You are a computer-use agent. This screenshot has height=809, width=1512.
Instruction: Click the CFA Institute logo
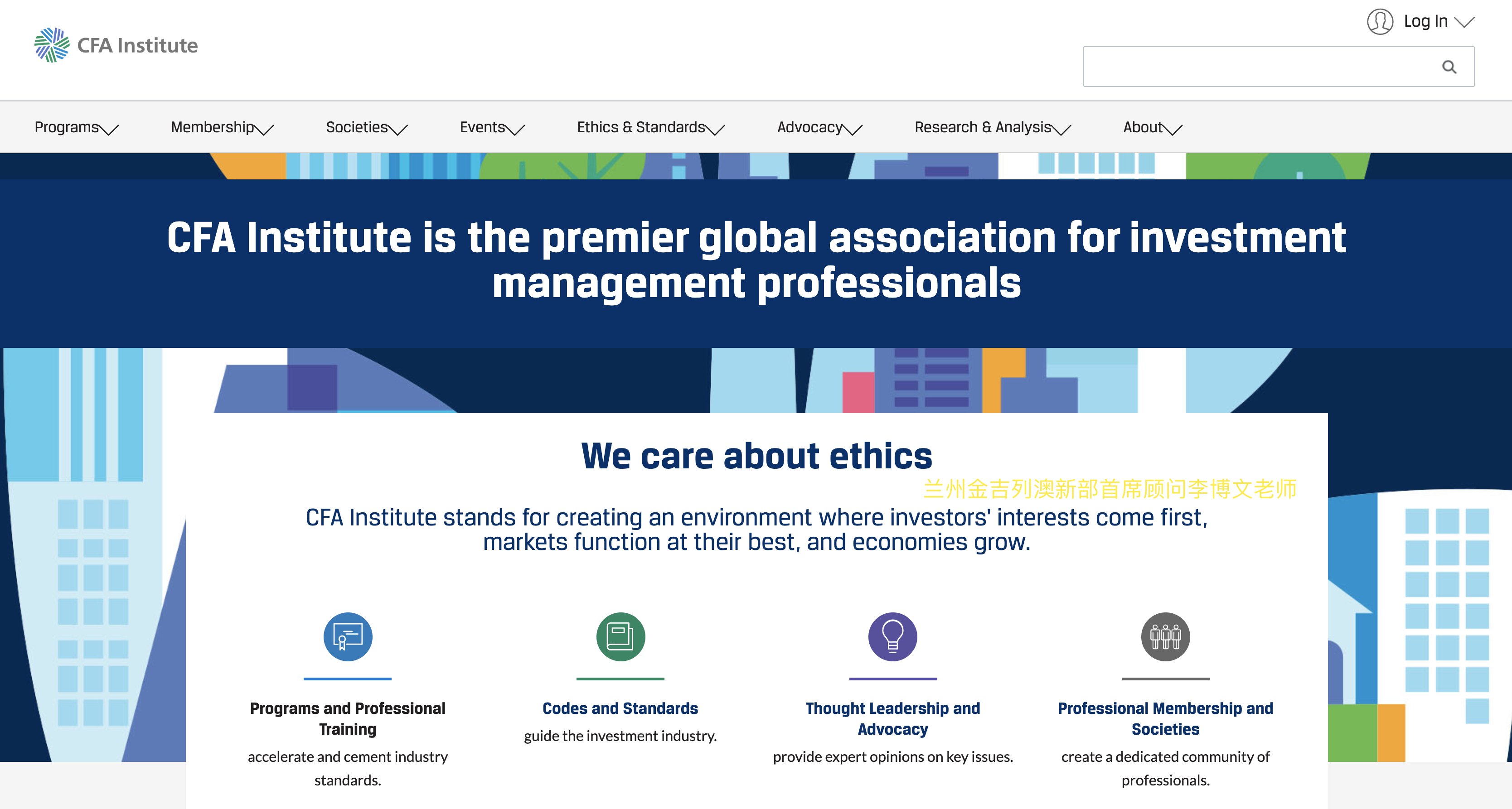pos(116,45)
